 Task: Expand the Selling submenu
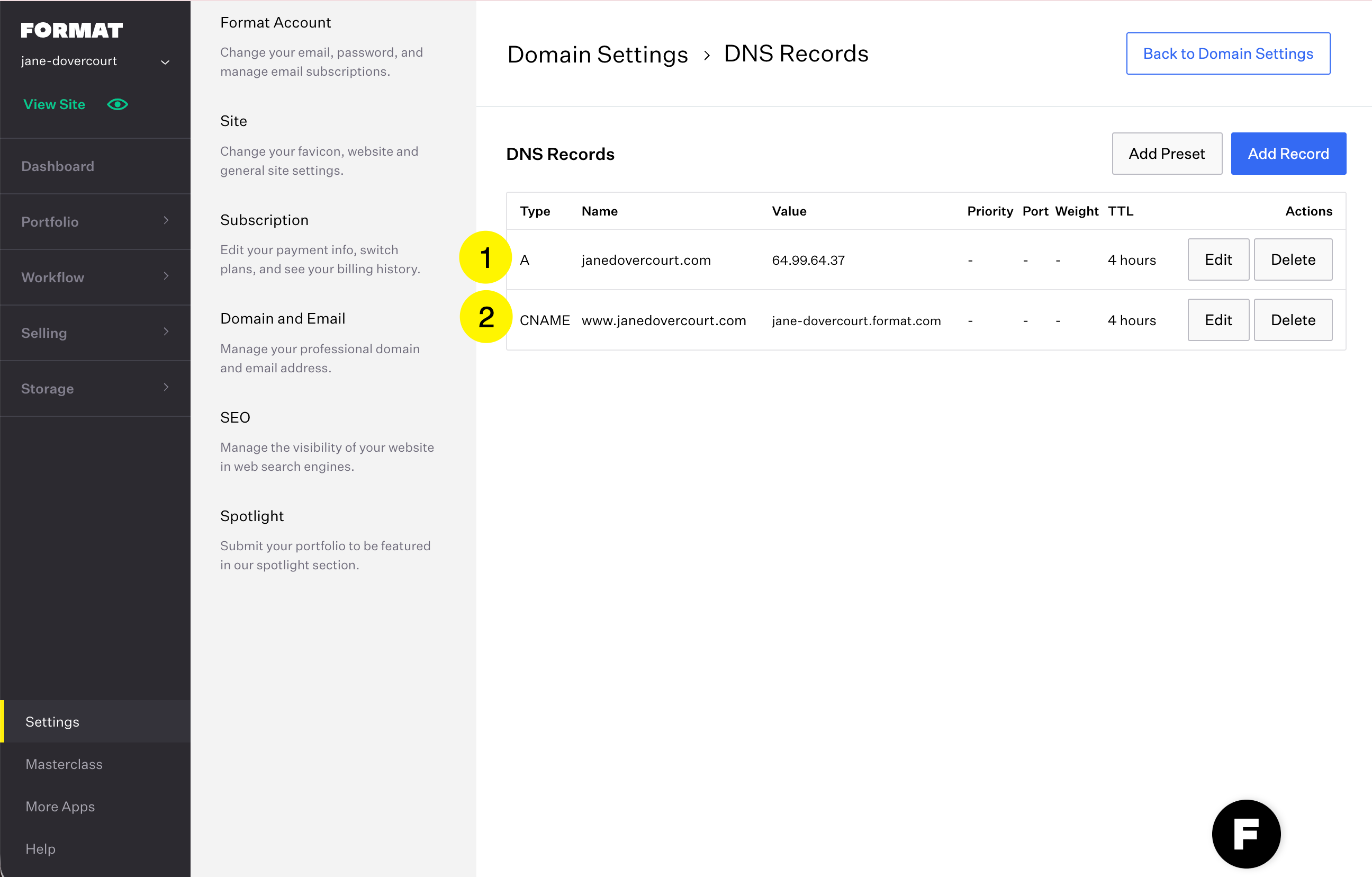click(166, 332)
